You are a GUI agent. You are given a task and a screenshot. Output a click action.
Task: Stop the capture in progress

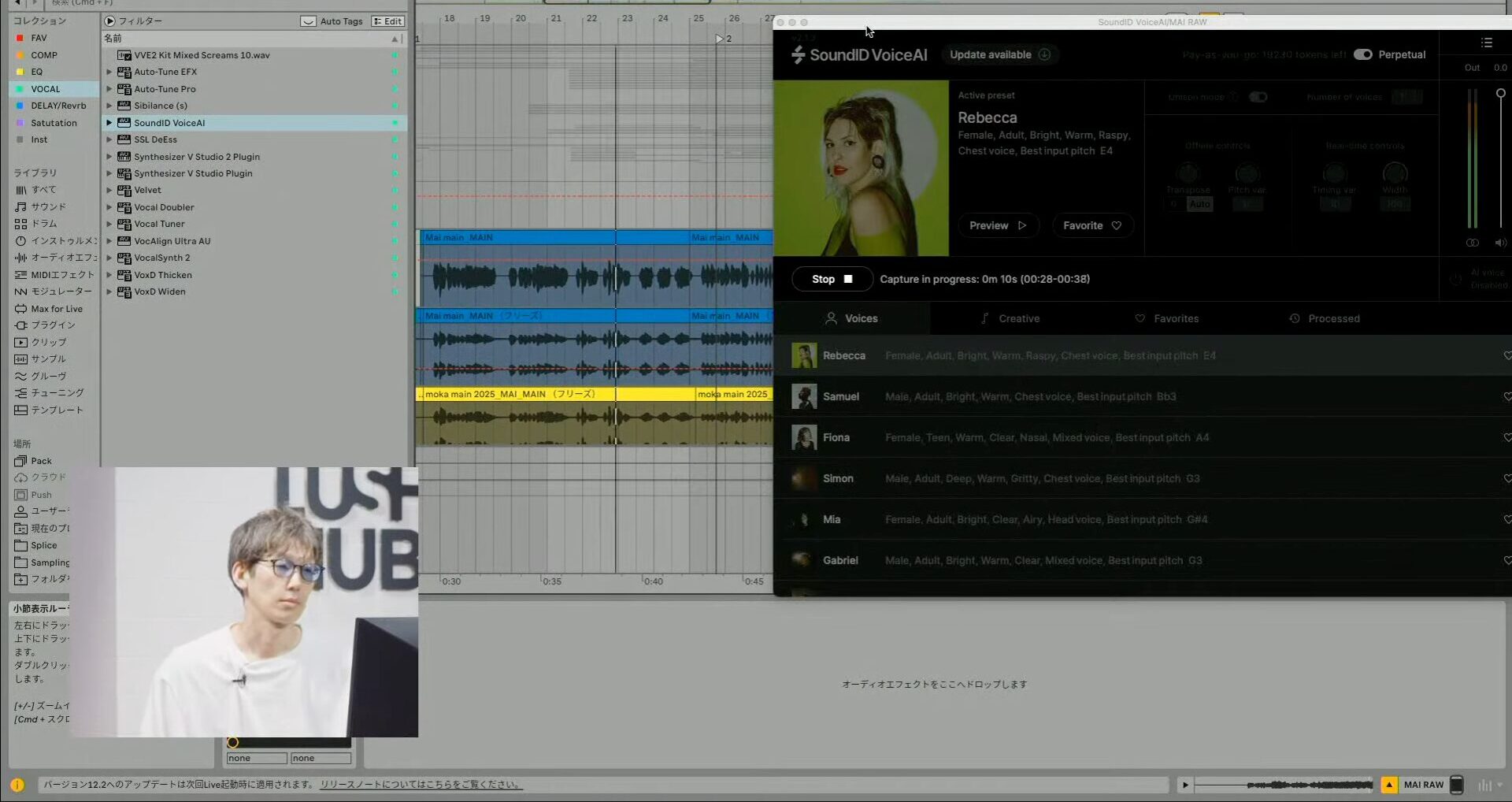click(x=832, y=279)
